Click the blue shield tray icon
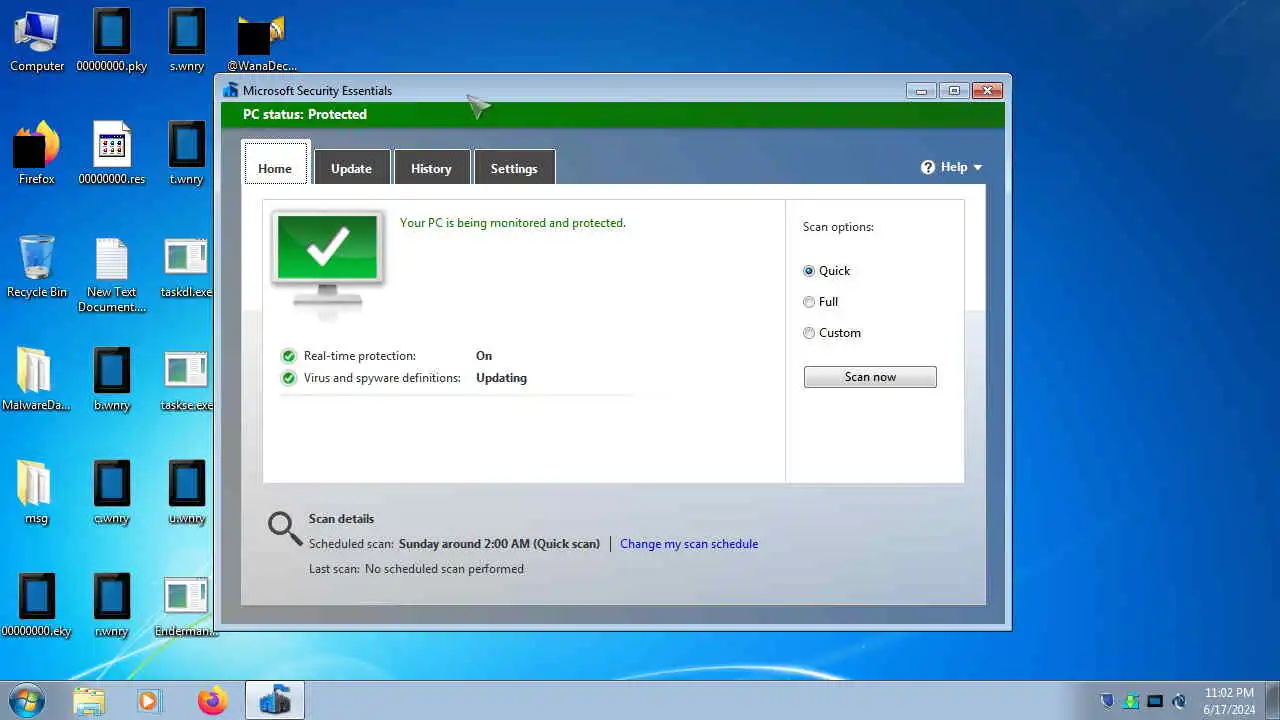 [1107, 701]
